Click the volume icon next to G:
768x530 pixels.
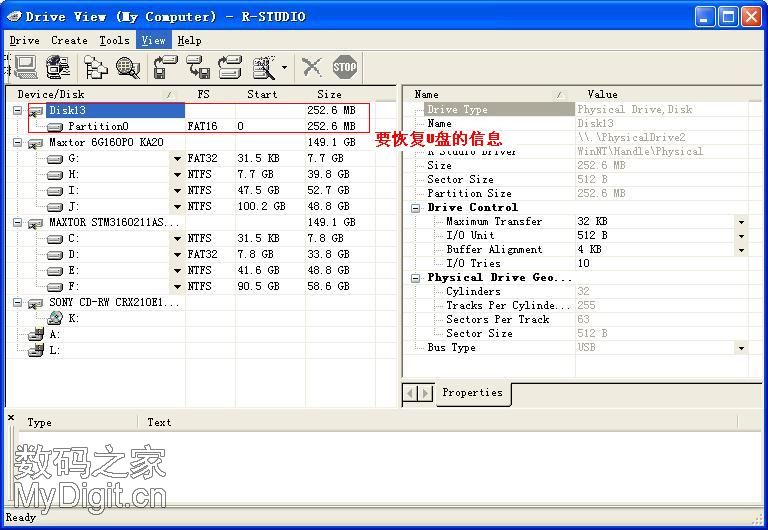55,159
